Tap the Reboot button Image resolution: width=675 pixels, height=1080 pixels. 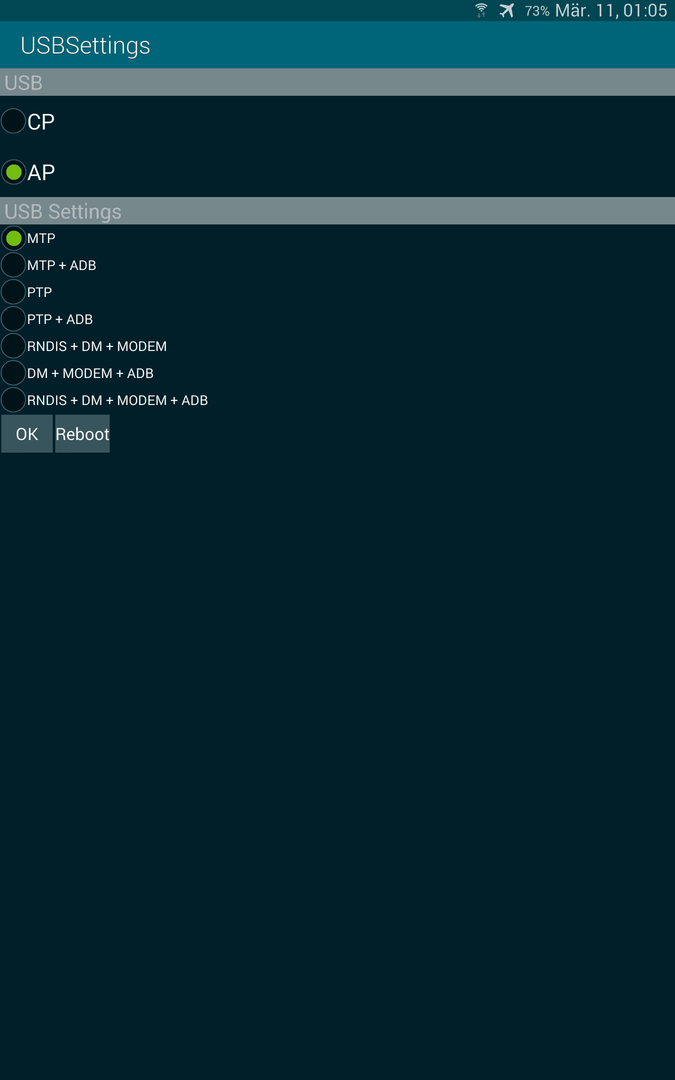(x=82, y=434)
